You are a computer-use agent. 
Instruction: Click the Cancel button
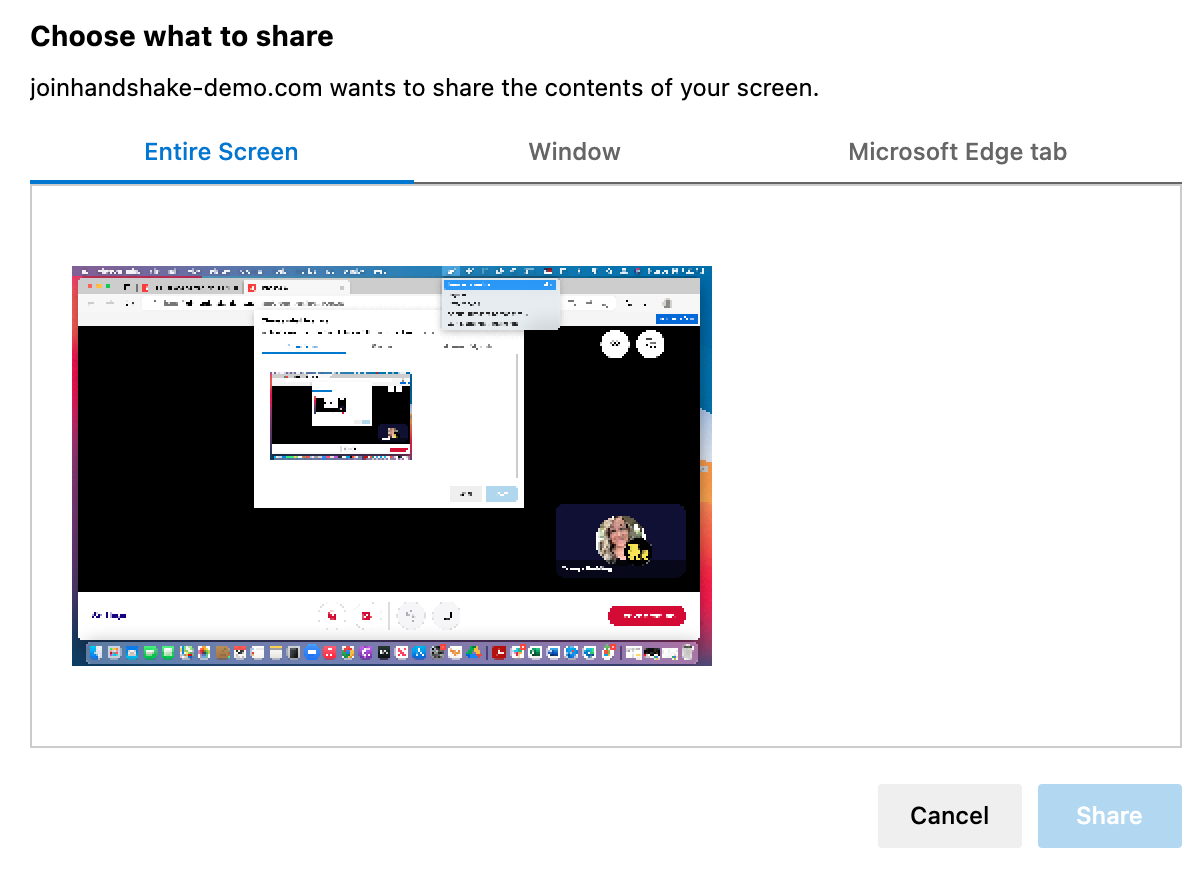[949, 816]
